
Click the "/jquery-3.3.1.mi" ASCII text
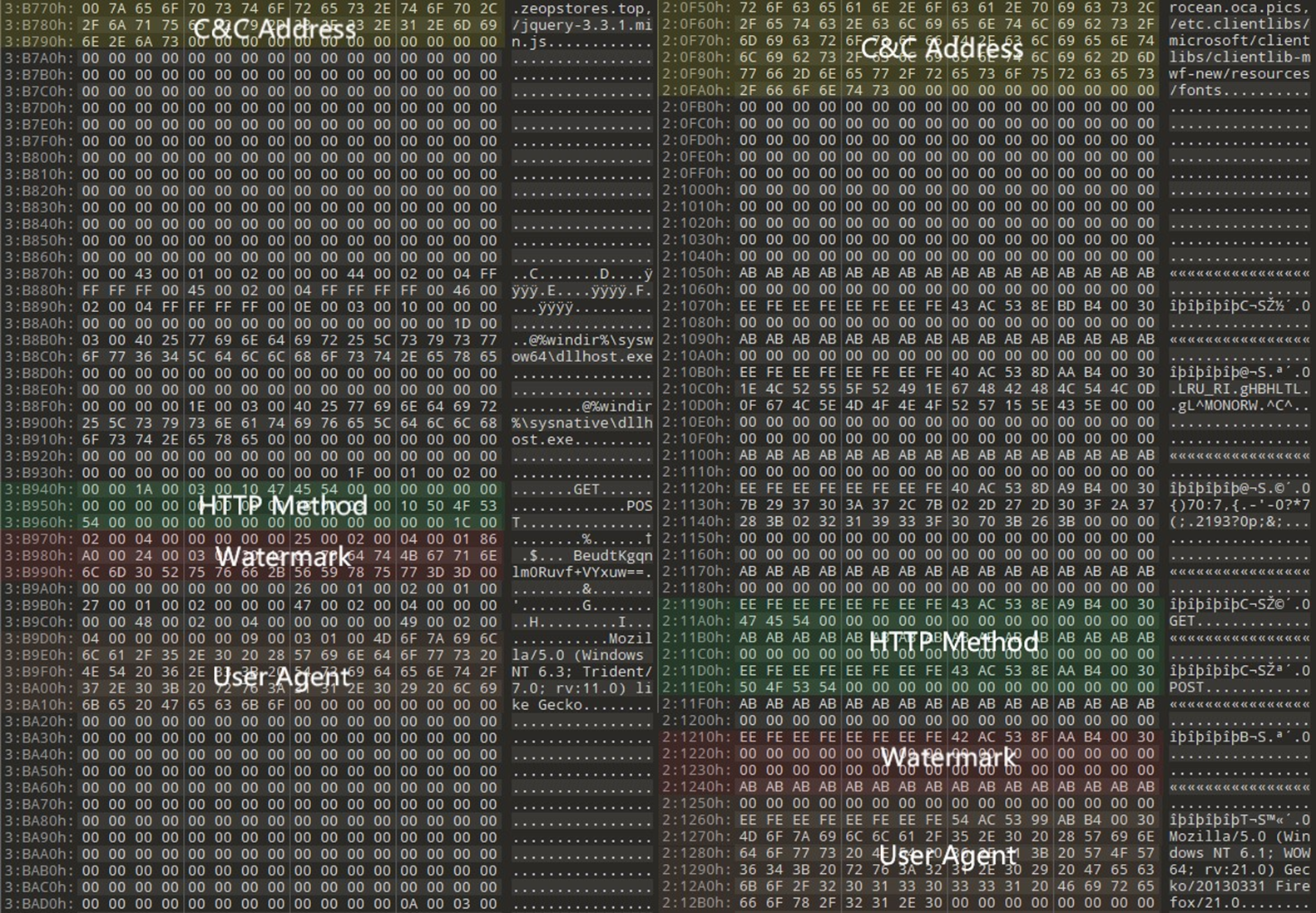tap(581, 25)
